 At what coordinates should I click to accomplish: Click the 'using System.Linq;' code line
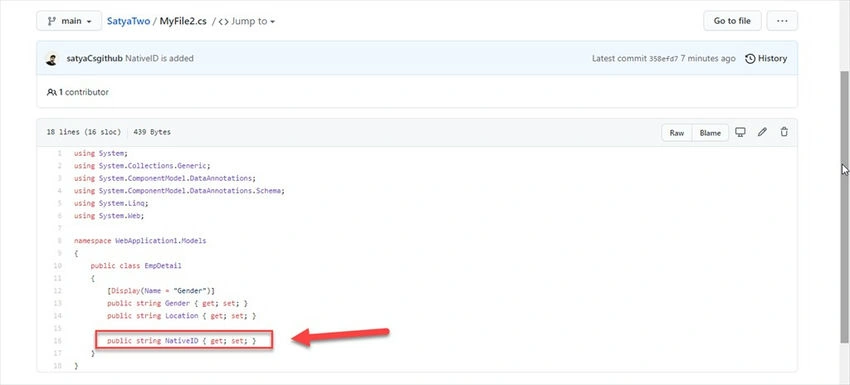tap(111, 203)
